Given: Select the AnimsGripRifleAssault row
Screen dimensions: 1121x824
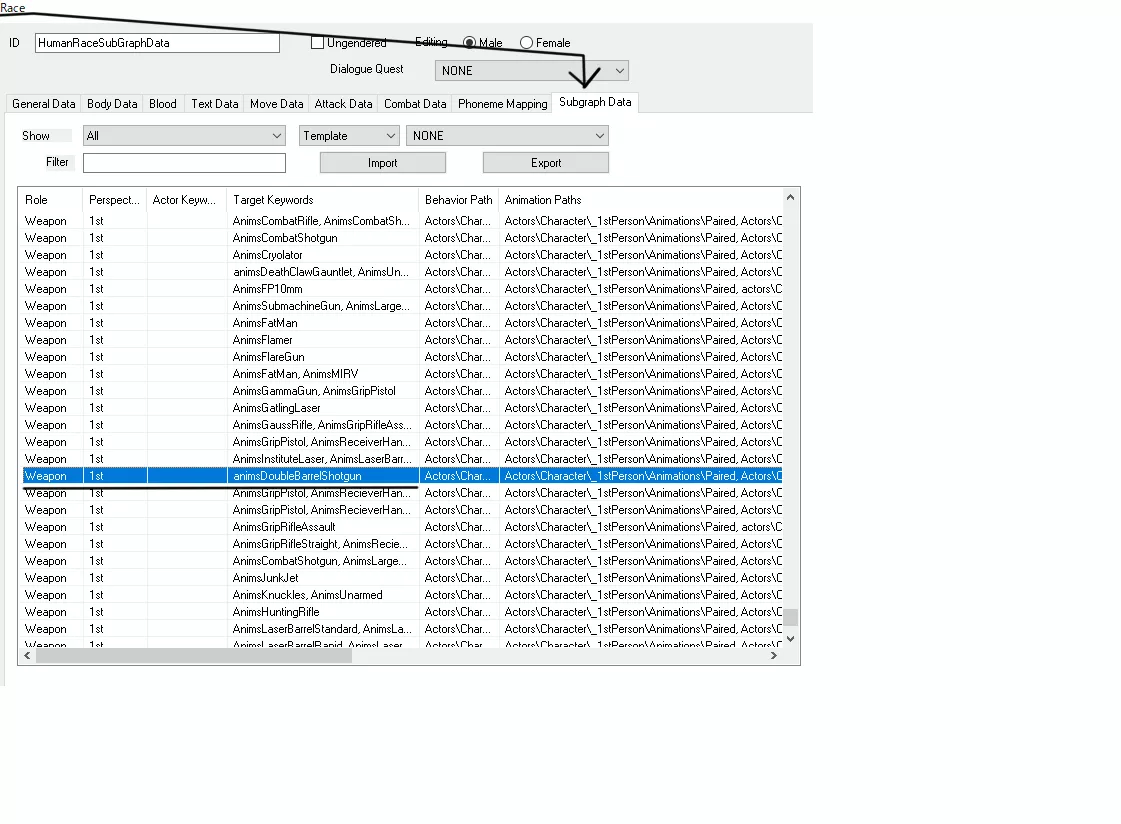Looking at the screenshot, I should pyautogui.click(x=403, y=527).
